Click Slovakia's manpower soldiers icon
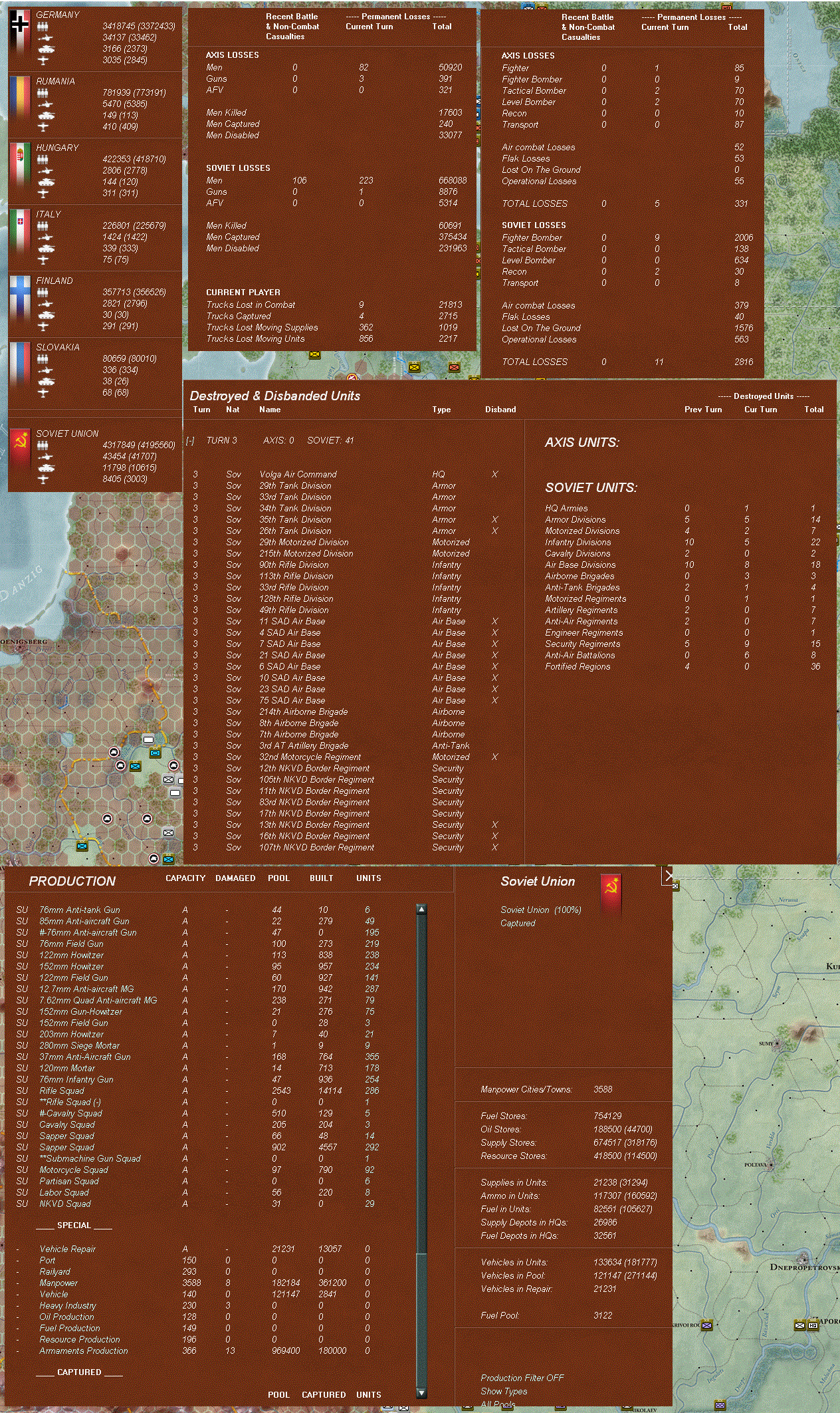The width and height of the screenshot is (840, 1413). (43, 359)
